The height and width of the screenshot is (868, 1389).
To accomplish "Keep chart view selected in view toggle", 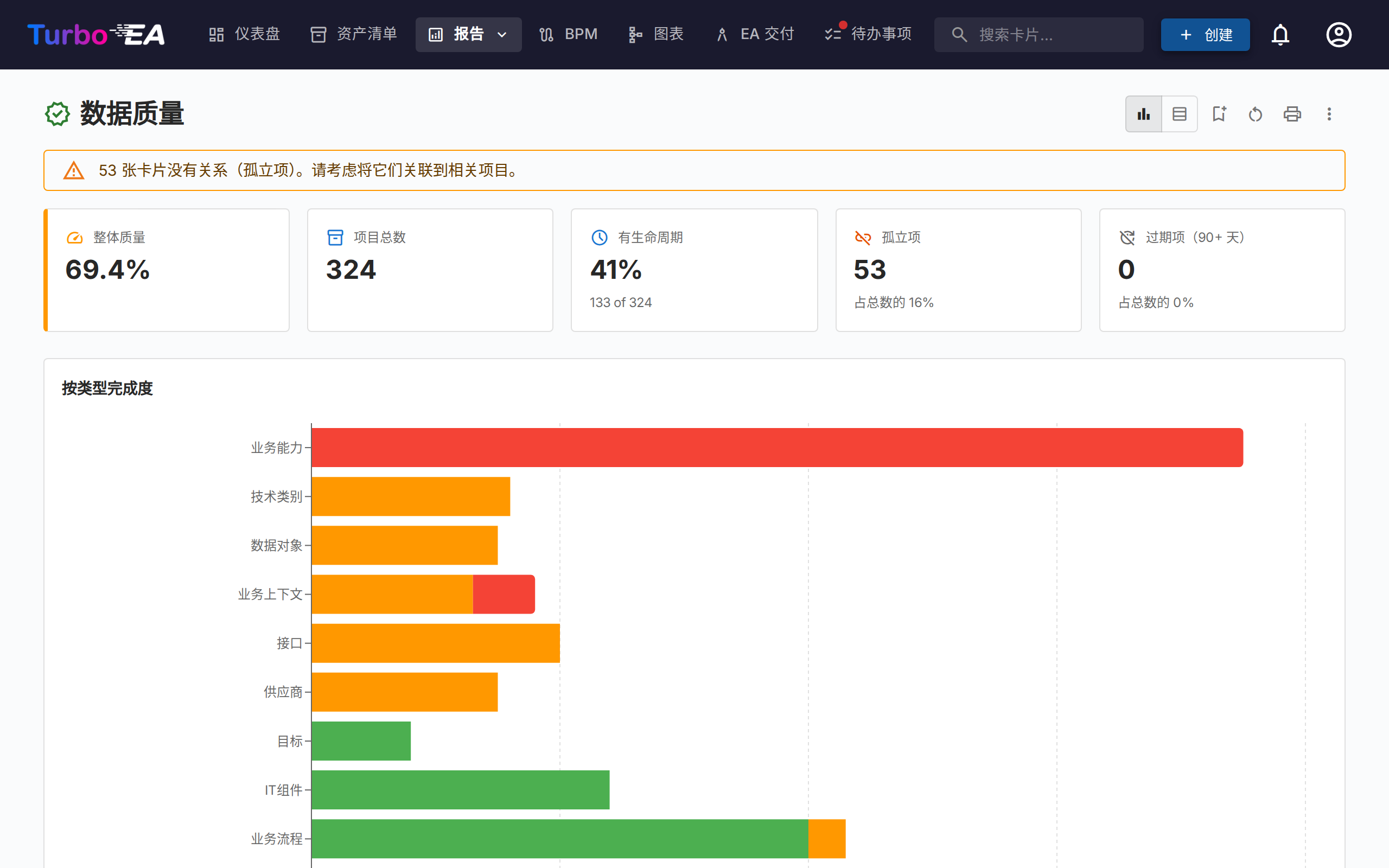I will pos(1143,114).
